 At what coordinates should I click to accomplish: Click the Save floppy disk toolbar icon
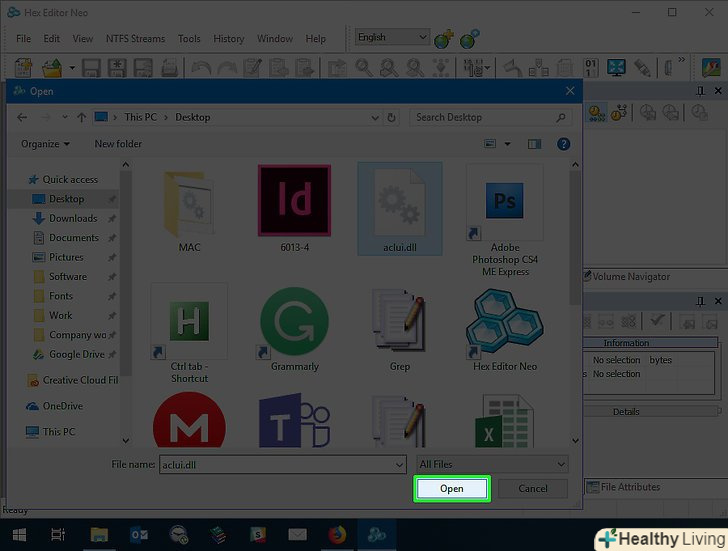(91, 68)
